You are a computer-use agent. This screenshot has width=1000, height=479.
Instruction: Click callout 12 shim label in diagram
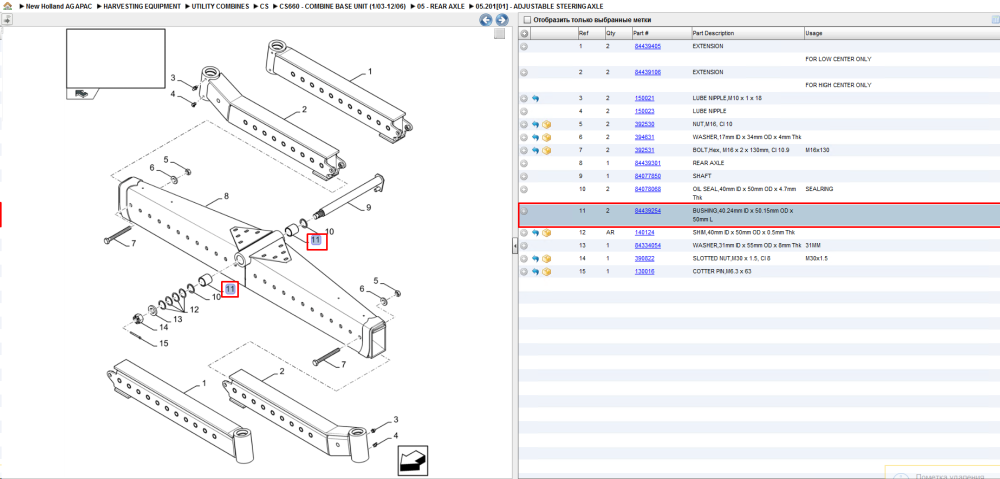pos(194,309)
